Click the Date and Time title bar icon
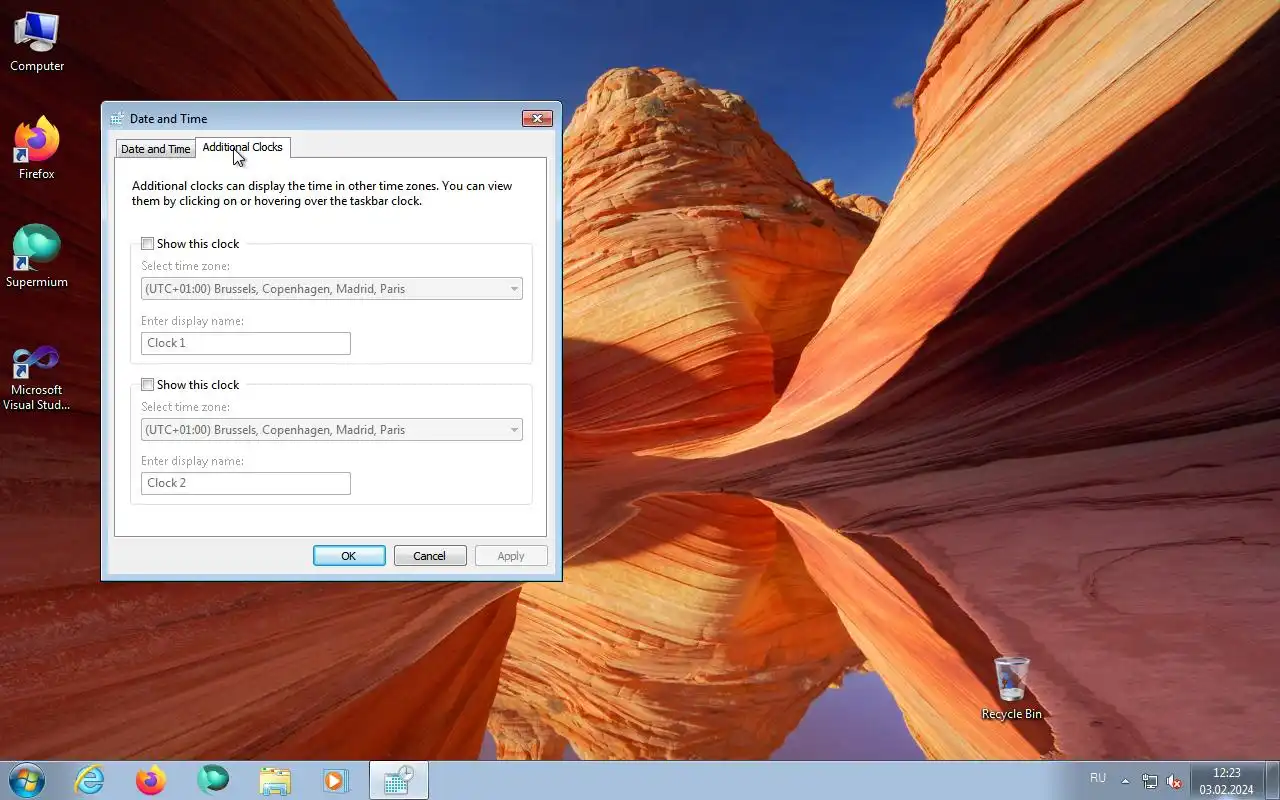The image size is (1280, 800). click(x=118, y=118)
